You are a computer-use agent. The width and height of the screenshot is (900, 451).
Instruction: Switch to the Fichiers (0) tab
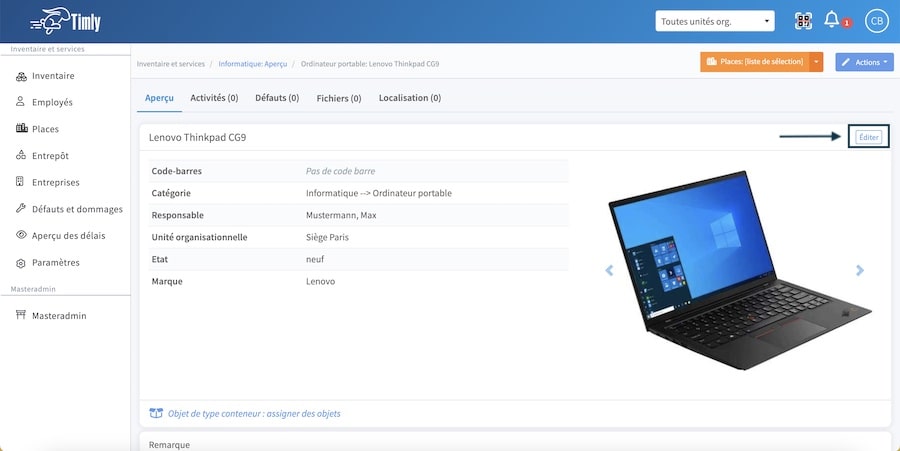tap(339, 98)
